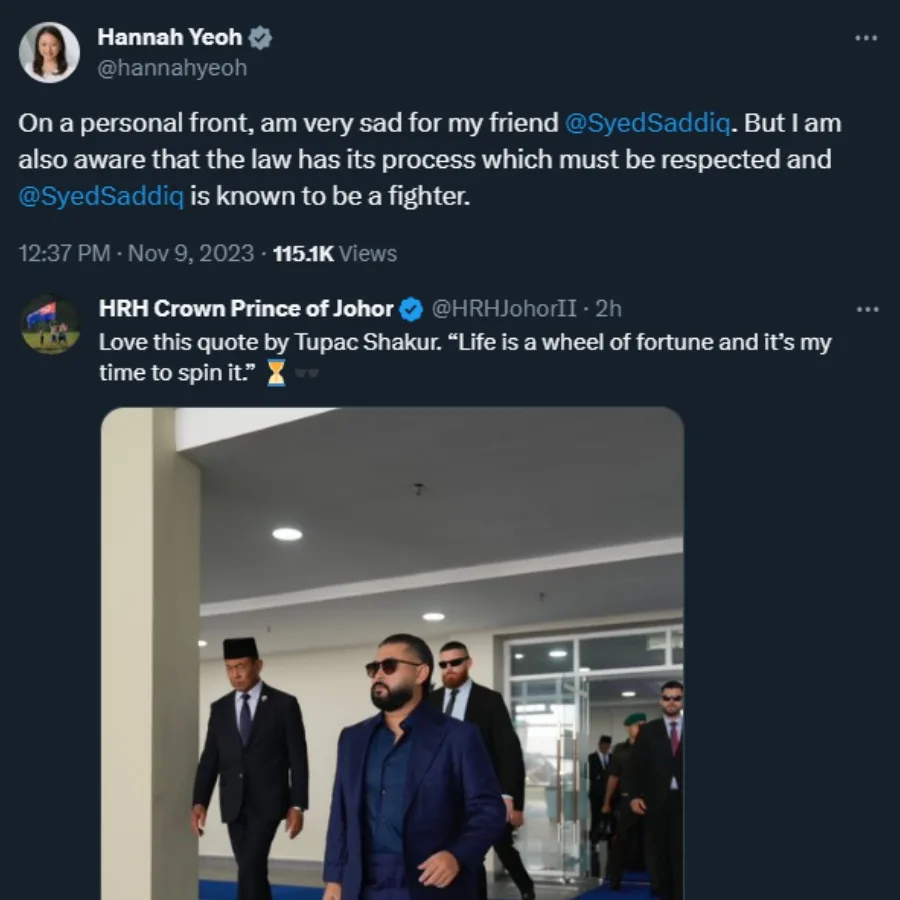The height and width of the screenshot is (900, 900).
Task: Open Hannah Yeoh's profile picture
Action: (49, 52)
